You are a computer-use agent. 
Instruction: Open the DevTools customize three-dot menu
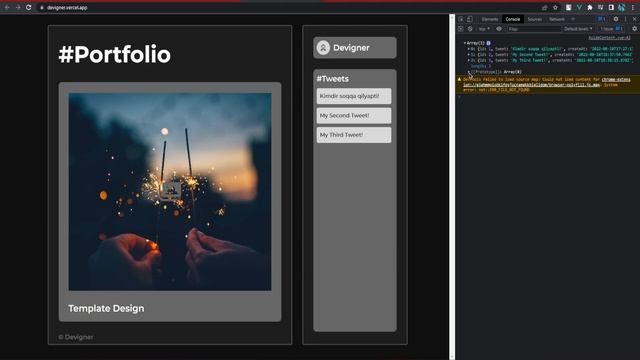(x=625, y=19)
